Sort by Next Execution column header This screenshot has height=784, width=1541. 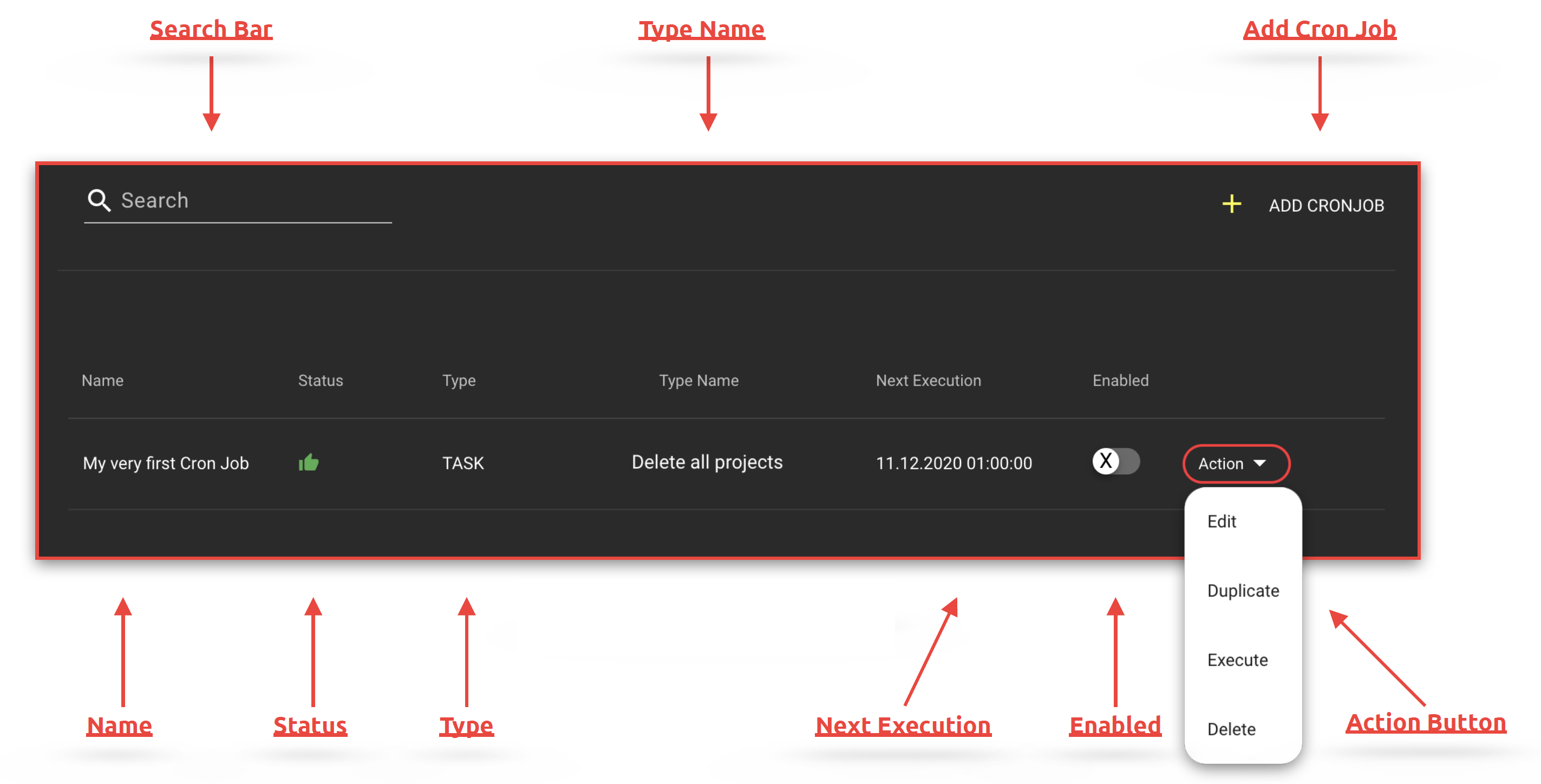pos(928,380)
